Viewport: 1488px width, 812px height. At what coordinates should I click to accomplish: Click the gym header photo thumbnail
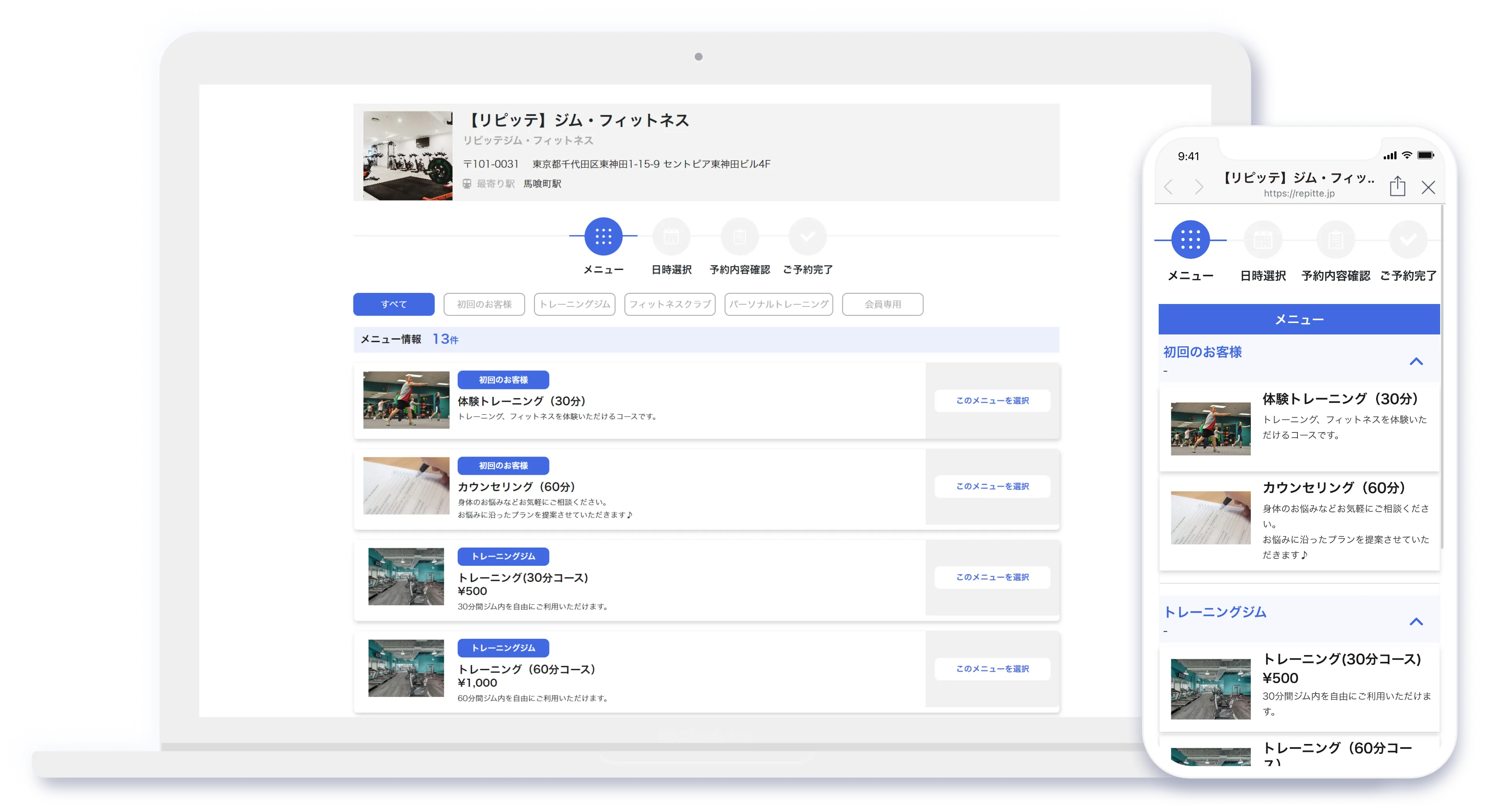pos(407,156)
